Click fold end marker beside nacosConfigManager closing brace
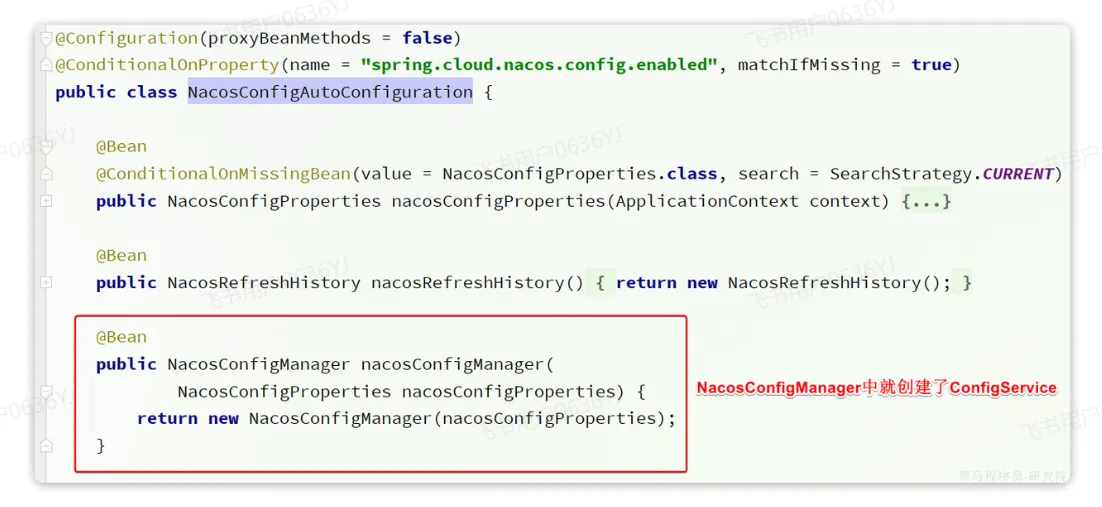This screenshot has height=507, width=1102. 46,446
